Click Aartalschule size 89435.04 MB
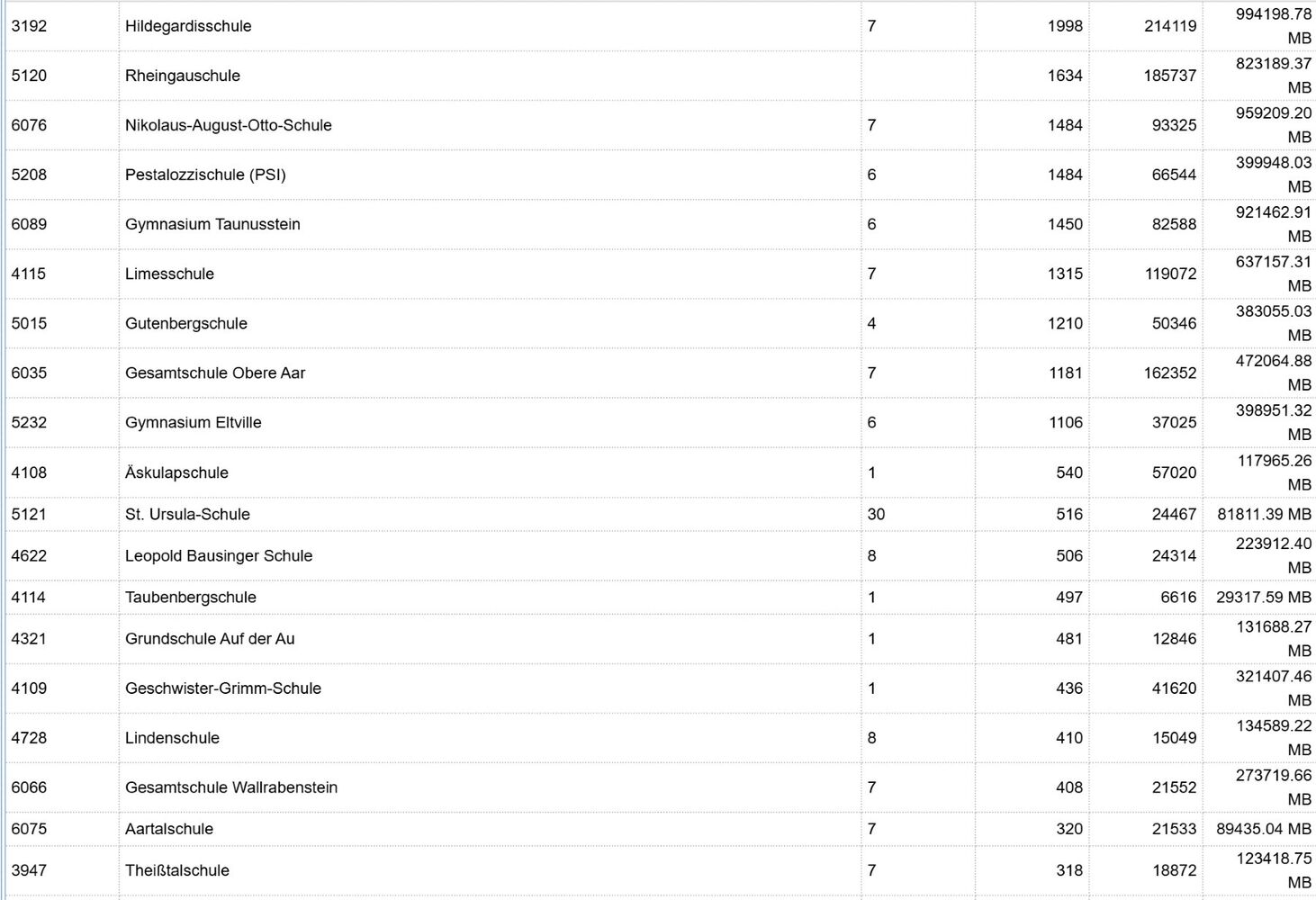1316x900 pixels. tap(1264, 829)
